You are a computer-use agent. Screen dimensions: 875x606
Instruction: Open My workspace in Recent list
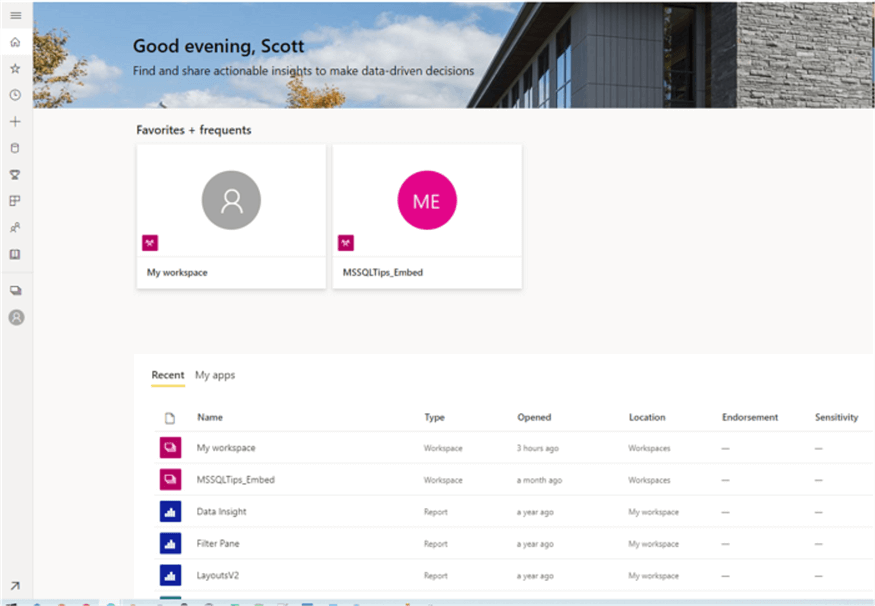tap(225, 448)
